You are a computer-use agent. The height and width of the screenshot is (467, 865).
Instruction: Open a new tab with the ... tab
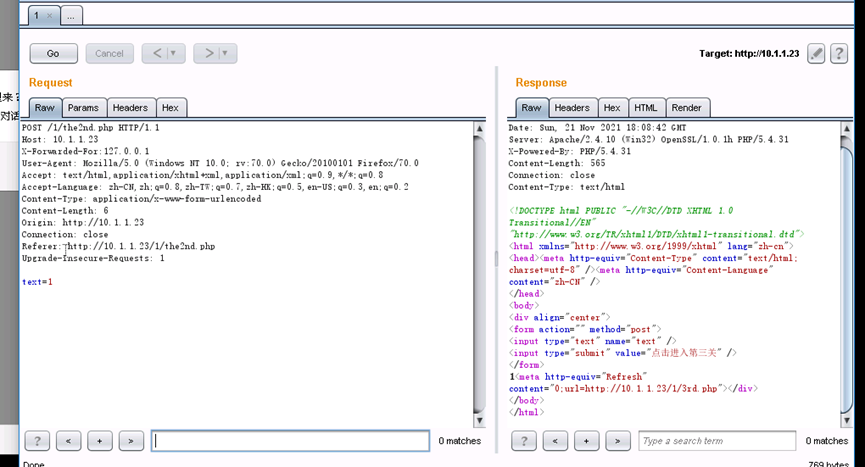(71, 16)
